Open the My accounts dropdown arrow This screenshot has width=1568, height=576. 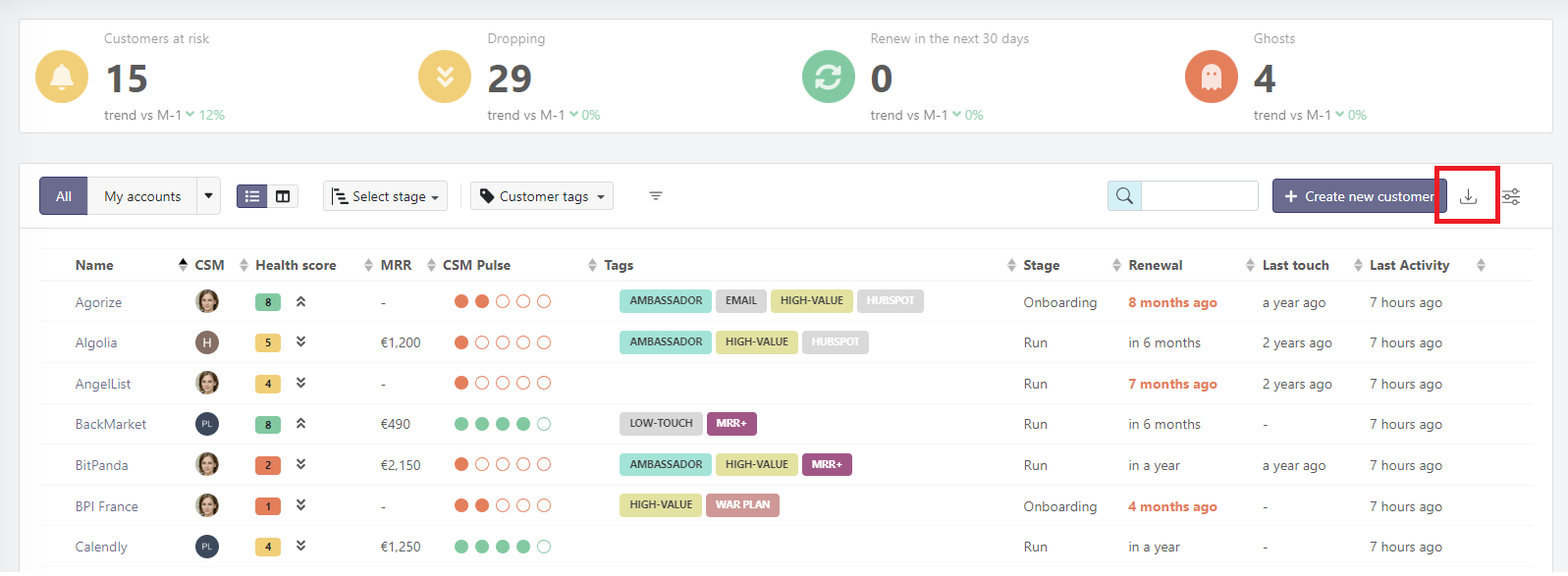tap(208, 196)
